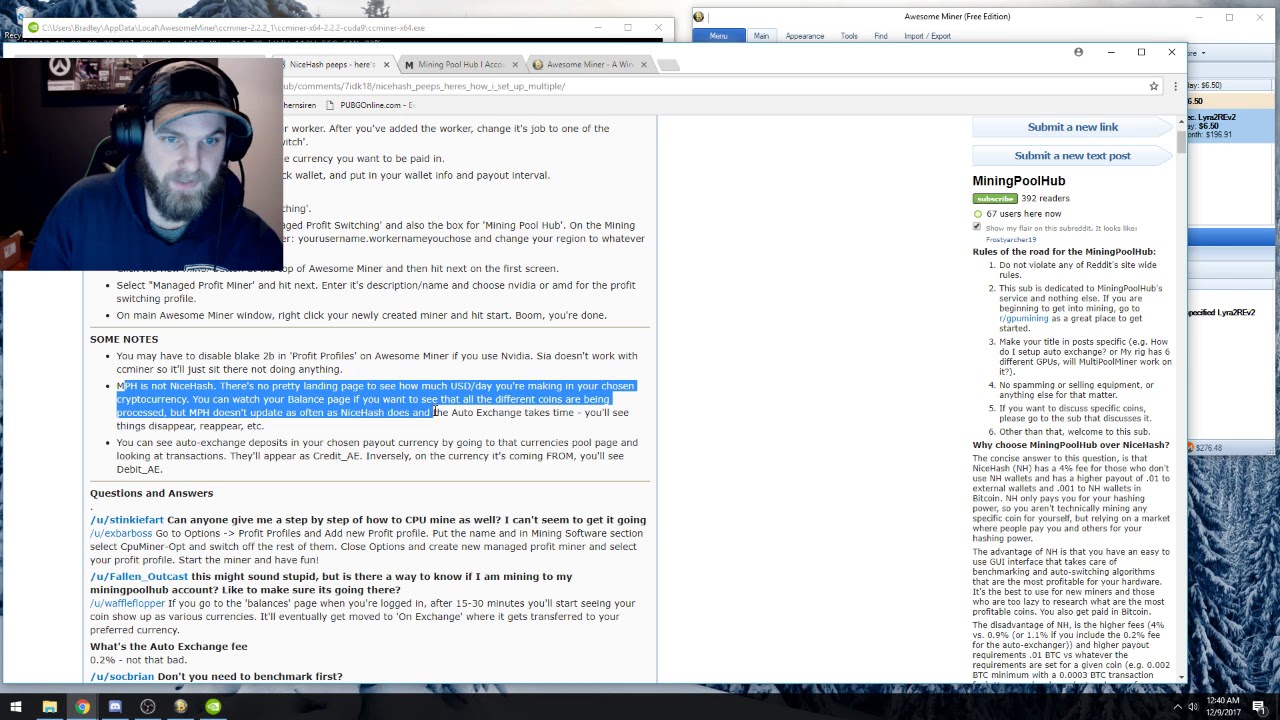
Task: Open user /u/Fallen_Outcast profile link
Action: coord(139,577)
